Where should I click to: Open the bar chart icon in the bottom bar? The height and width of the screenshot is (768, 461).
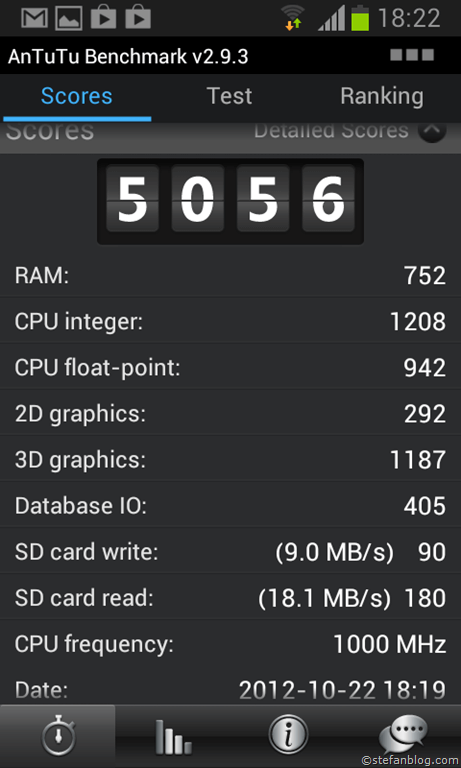(x=173, y=737)
